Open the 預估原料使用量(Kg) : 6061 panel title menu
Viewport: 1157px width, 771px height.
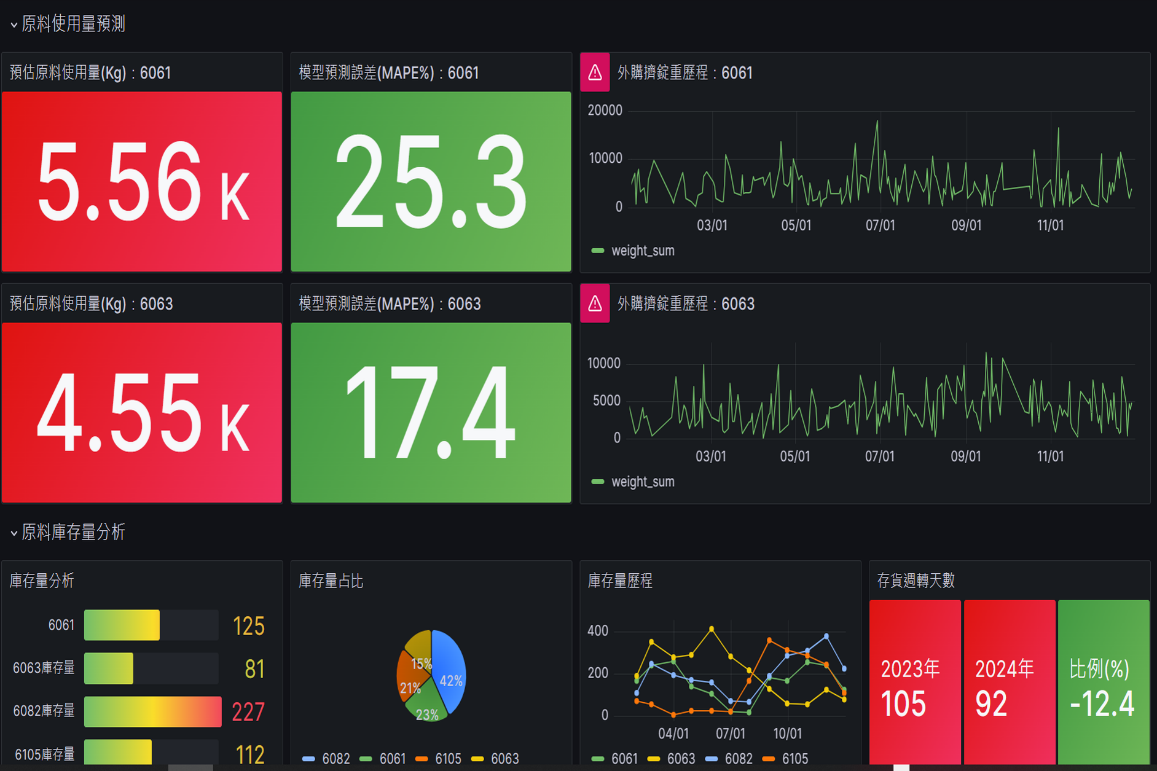pyautogui.click(x=90, y=73)
